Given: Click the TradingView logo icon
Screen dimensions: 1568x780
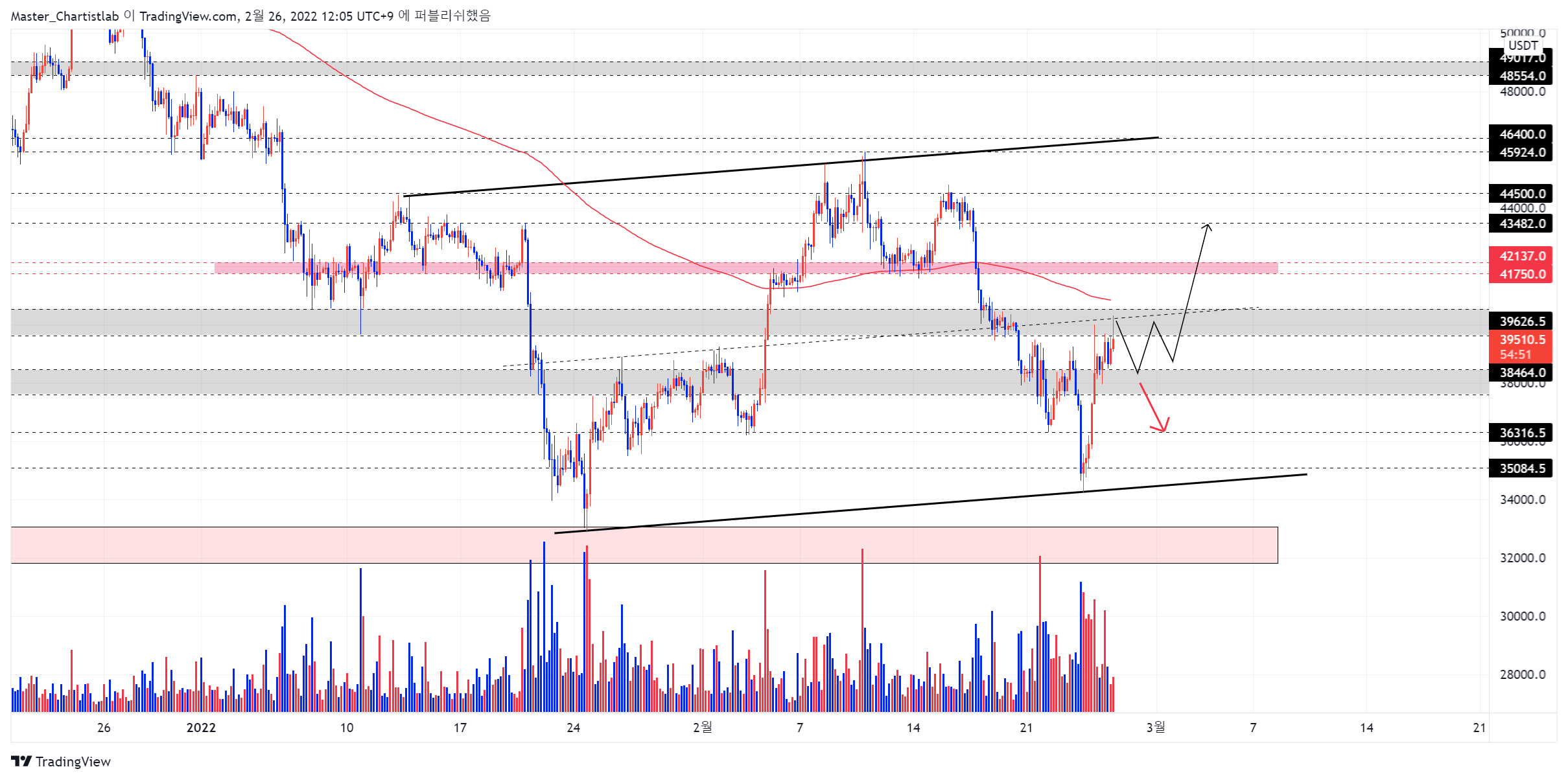Looking at the screenshot, I should pos(21,761).
